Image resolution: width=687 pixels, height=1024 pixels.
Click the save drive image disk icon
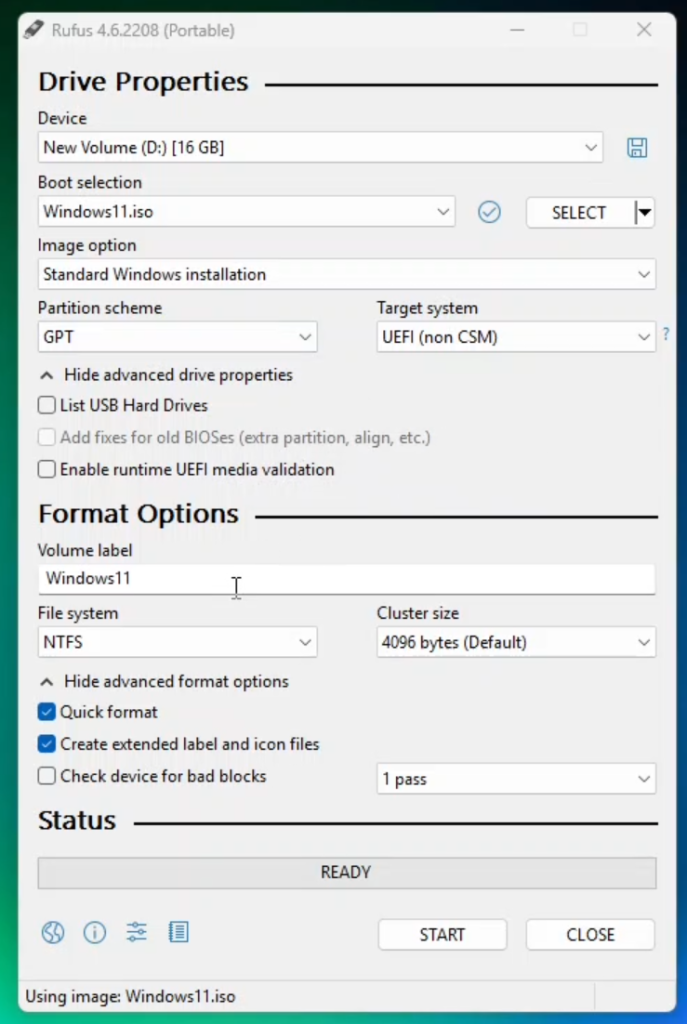point(637,148)
